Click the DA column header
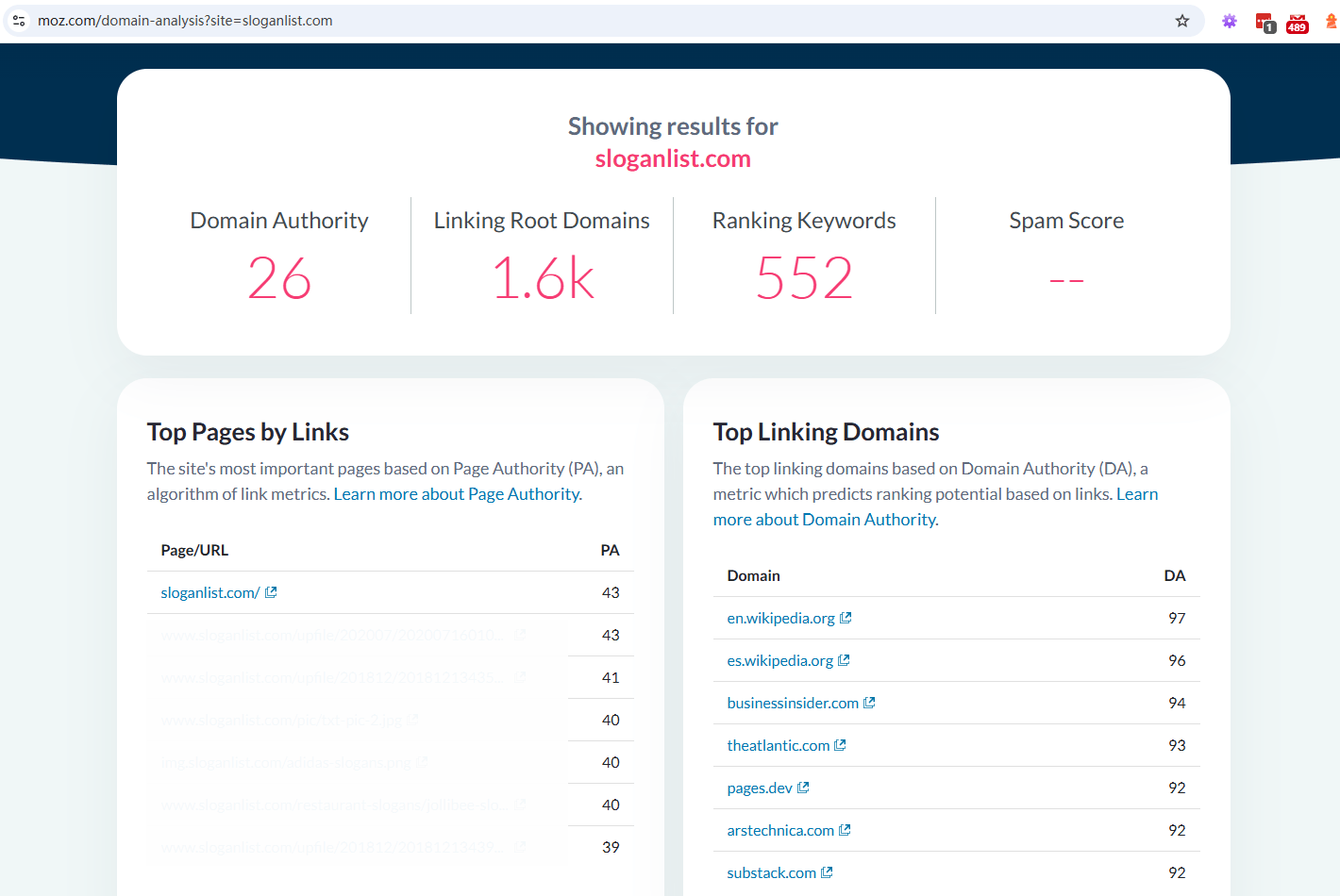Screen dimensions: 1340x896 pos(1174,575)
